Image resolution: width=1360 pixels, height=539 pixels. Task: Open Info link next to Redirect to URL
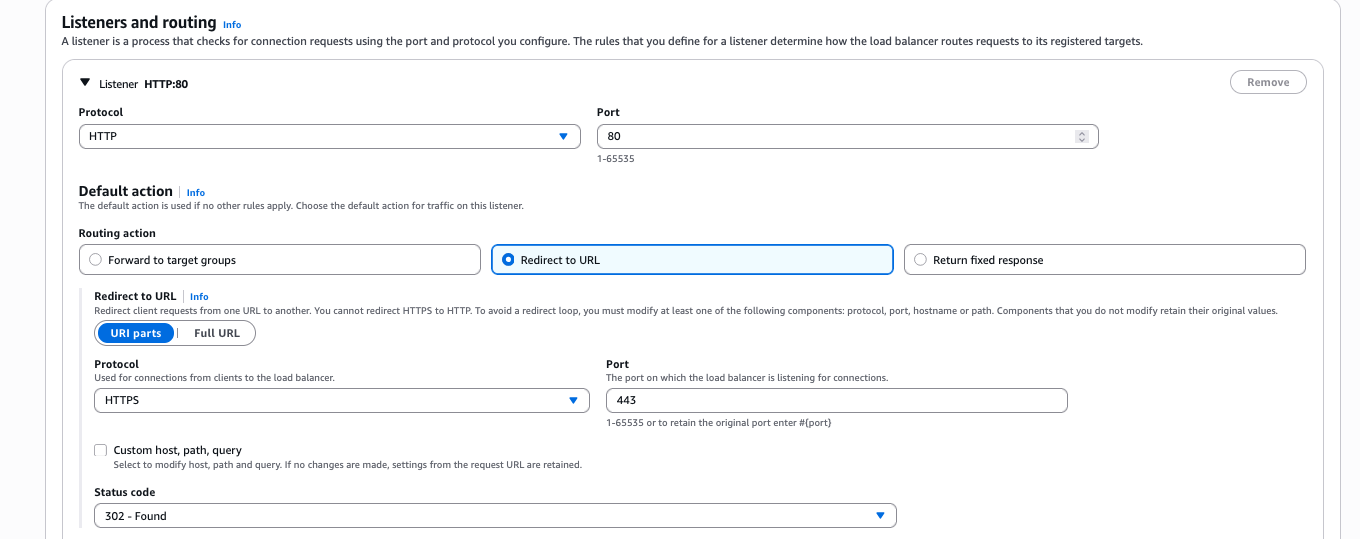(199, 297)
